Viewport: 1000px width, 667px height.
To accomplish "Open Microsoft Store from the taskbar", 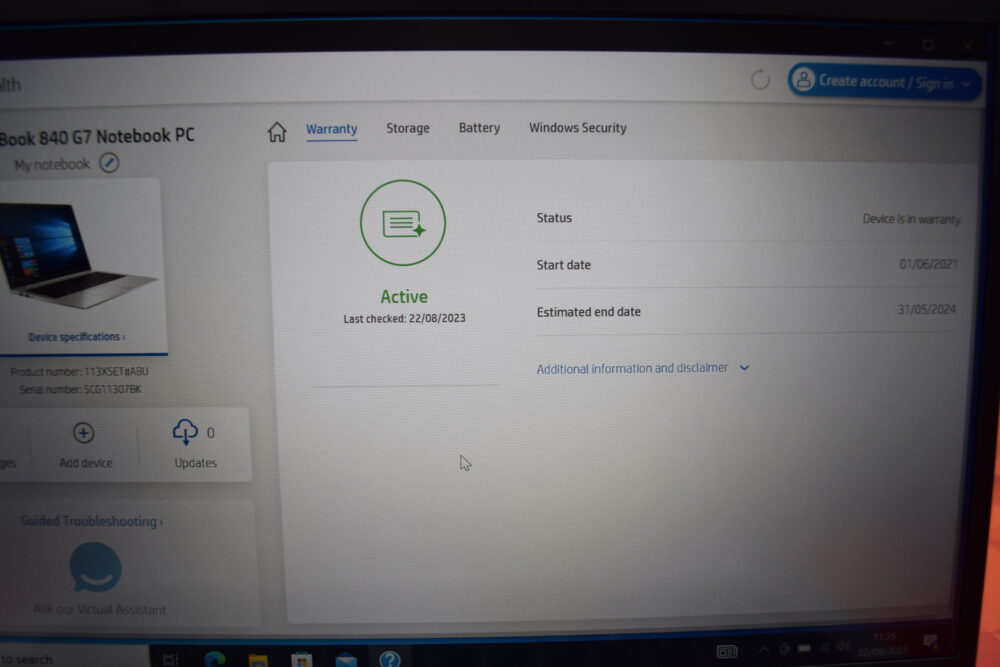I will (302, 660).
